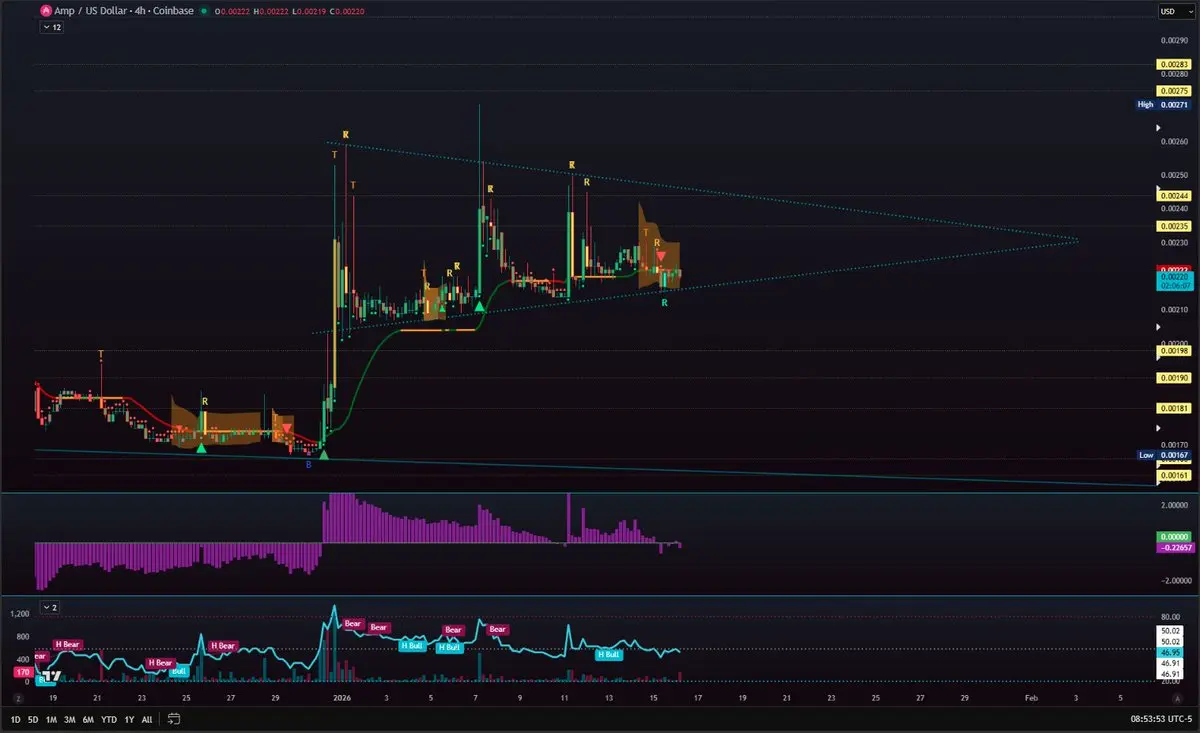This screenshot has height=733, width=1200.
Task: Click the yellow 0.00181 price label
Action: [1174, 408]
